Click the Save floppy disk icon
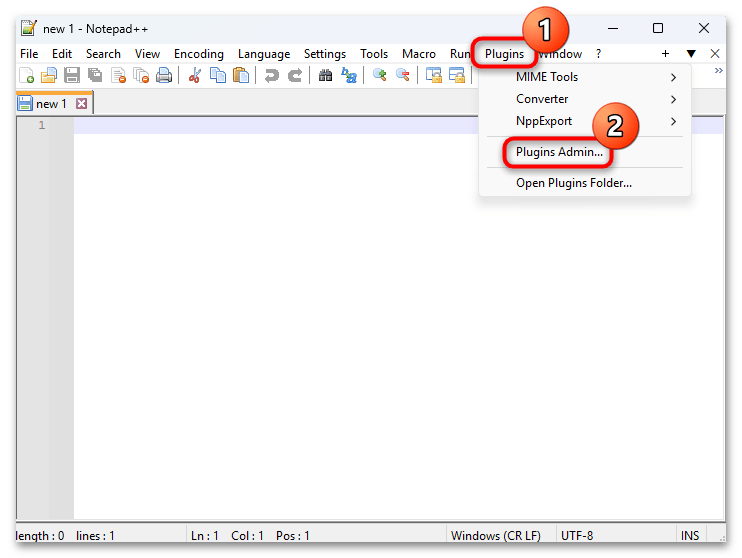This screenshot has width=742, height=558. pos(72,75)
